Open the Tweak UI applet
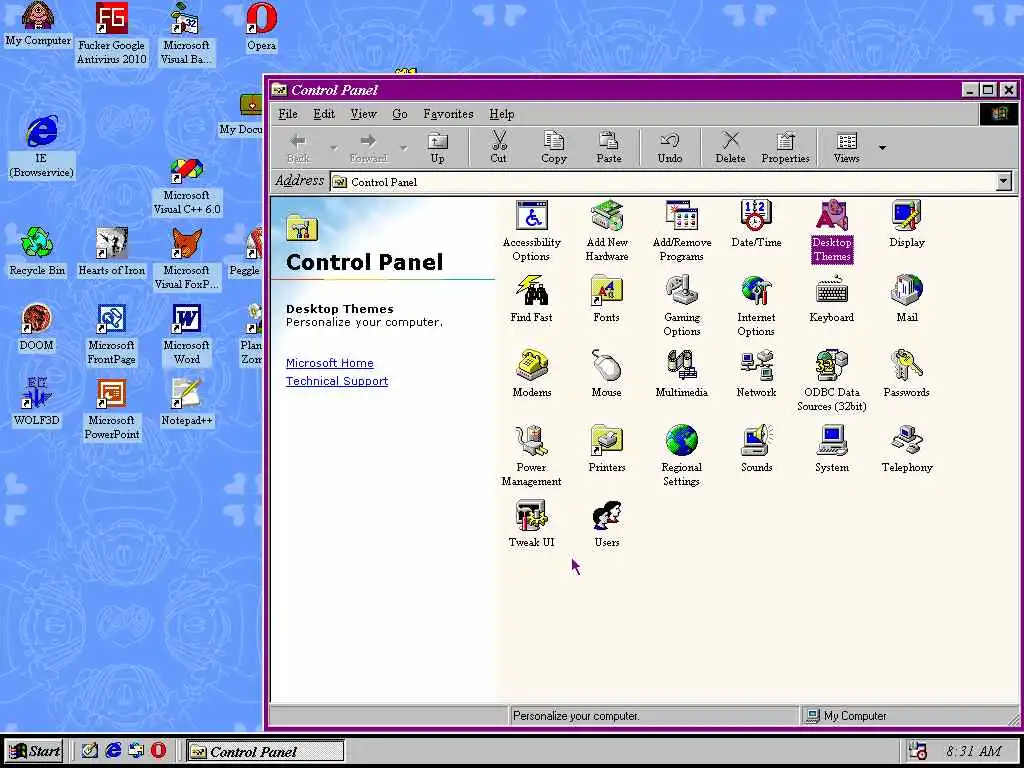Image resolution: width=1024 pixels, height=768 pixels. pyautogui.click(x=532, y=524)
